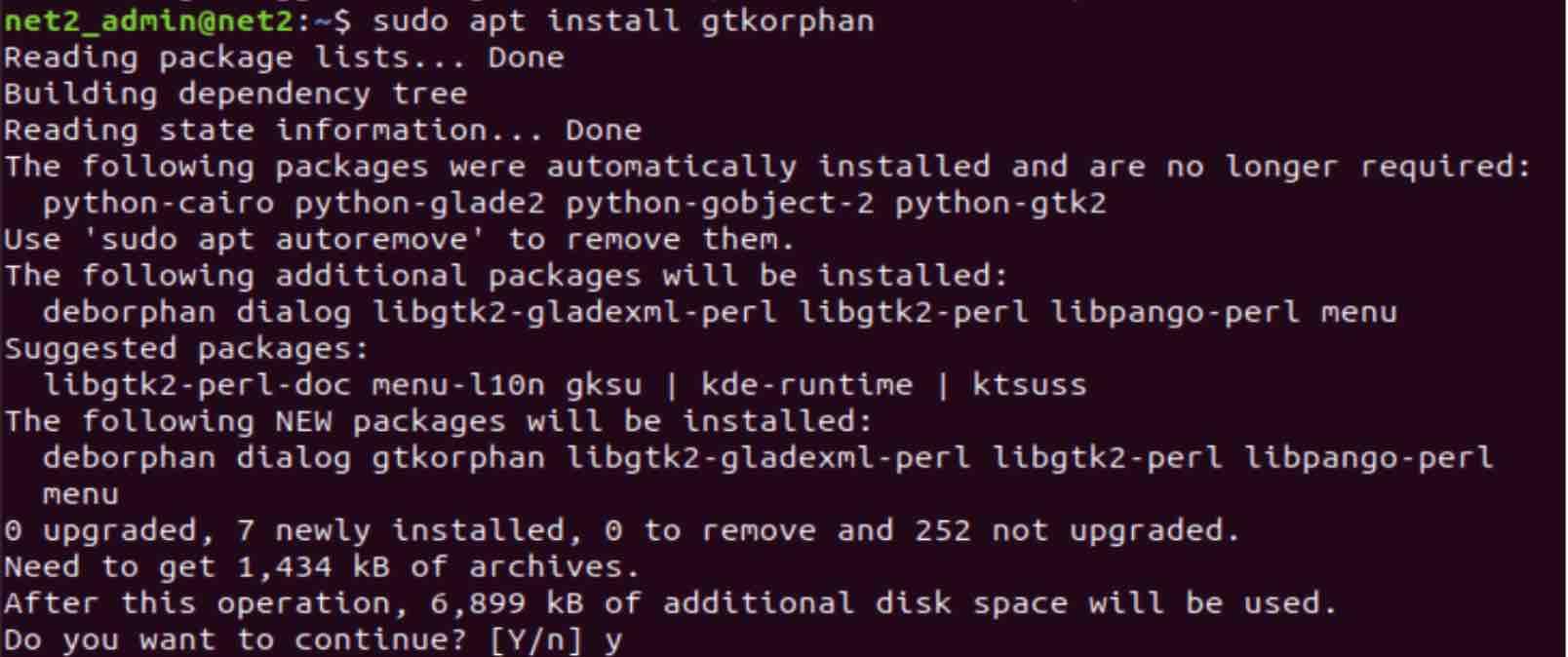
Task: Click the libgtk2-perl-doc suggested package
Action: (x=197, y=385)
